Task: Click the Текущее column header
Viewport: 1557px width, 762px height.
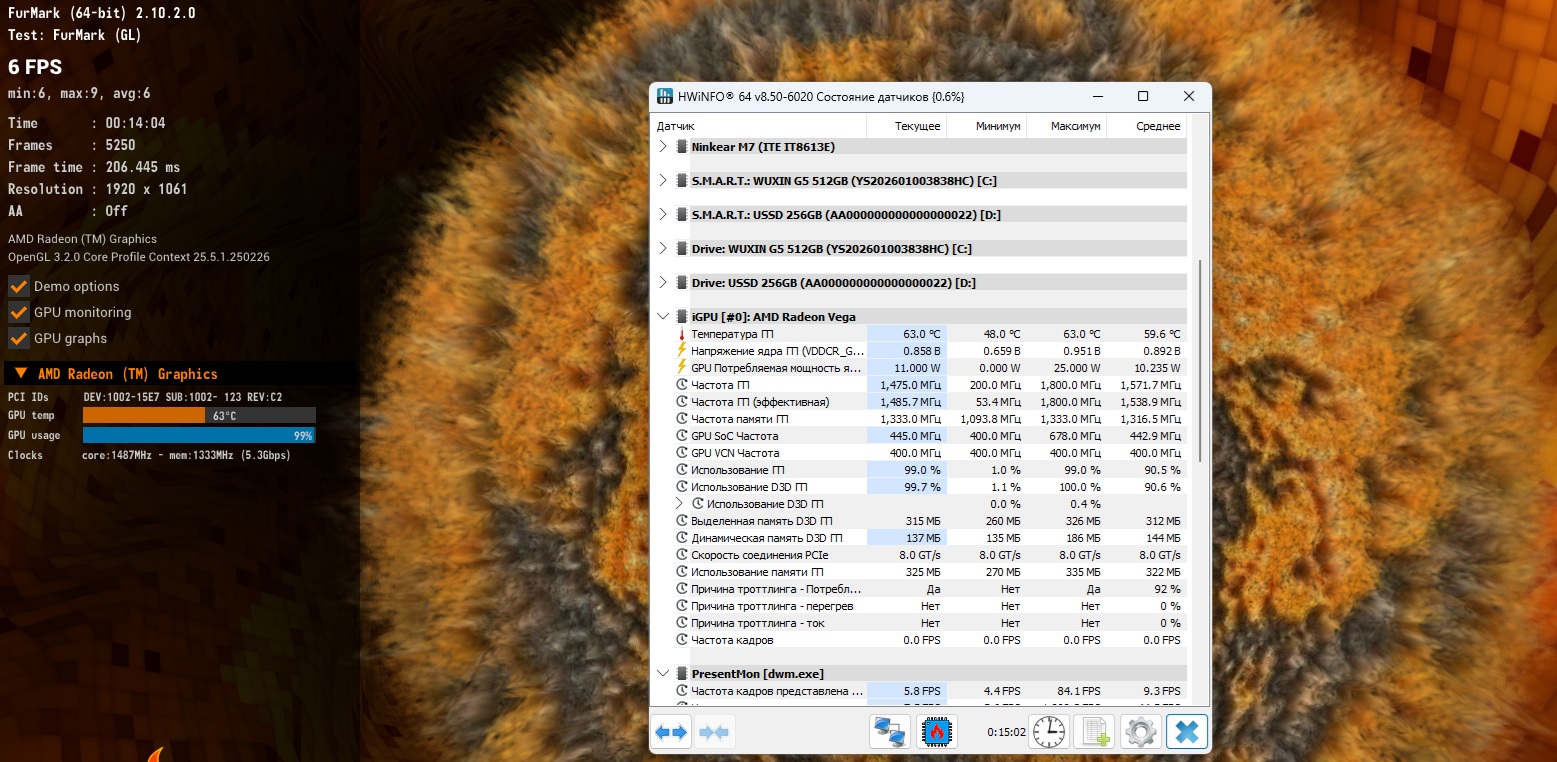Action: [906, 127]
